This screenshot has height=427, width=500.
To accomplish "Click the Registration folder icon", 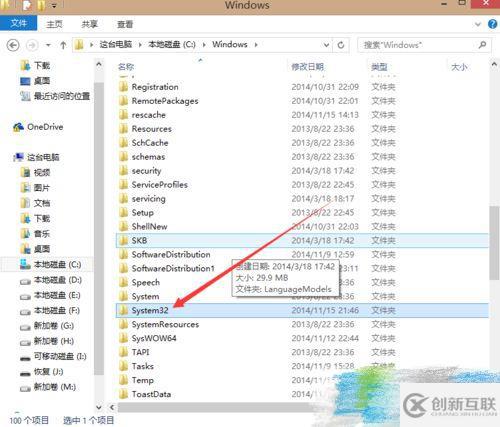I will 124,87.
